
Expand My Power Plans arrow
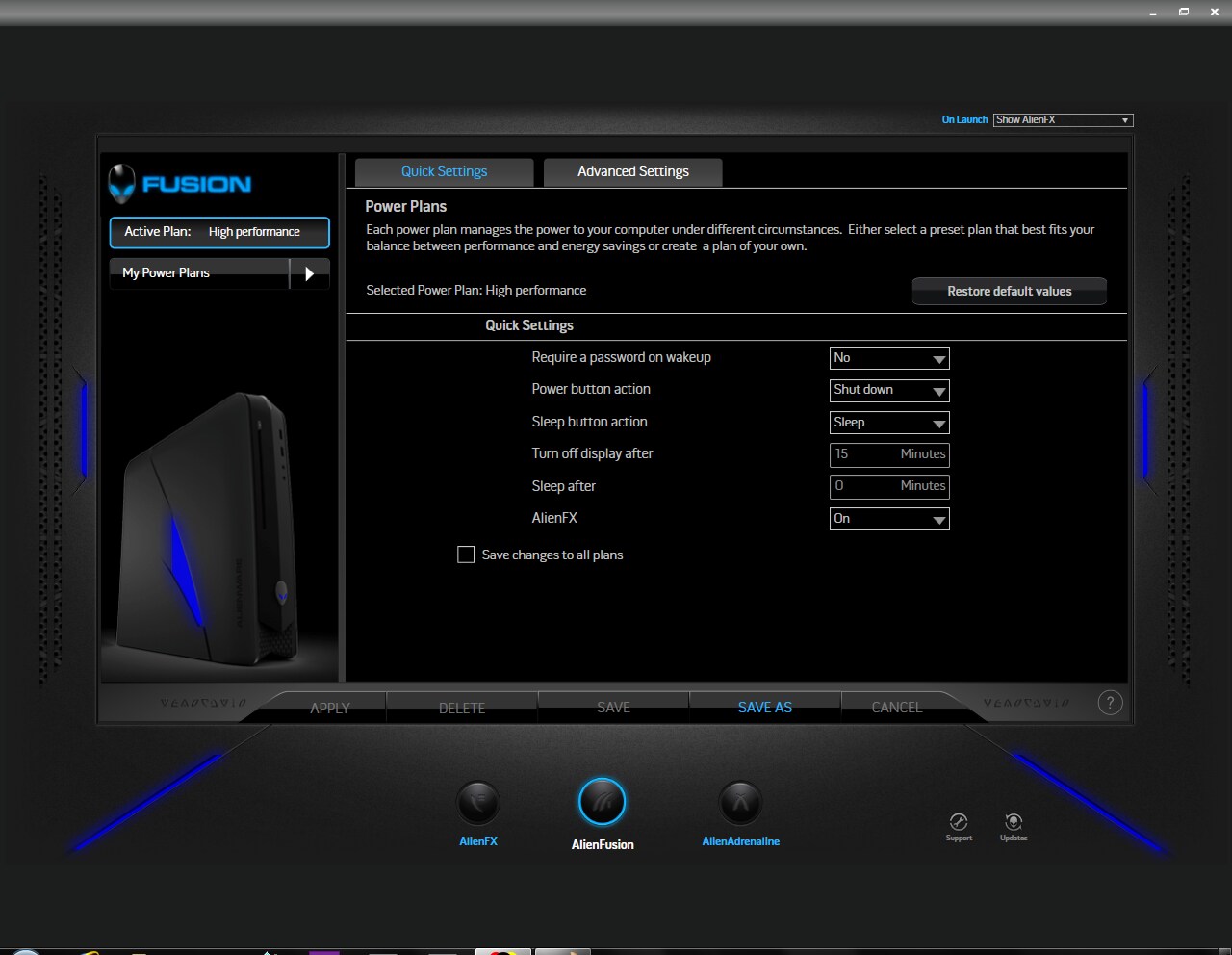(309, 273)
